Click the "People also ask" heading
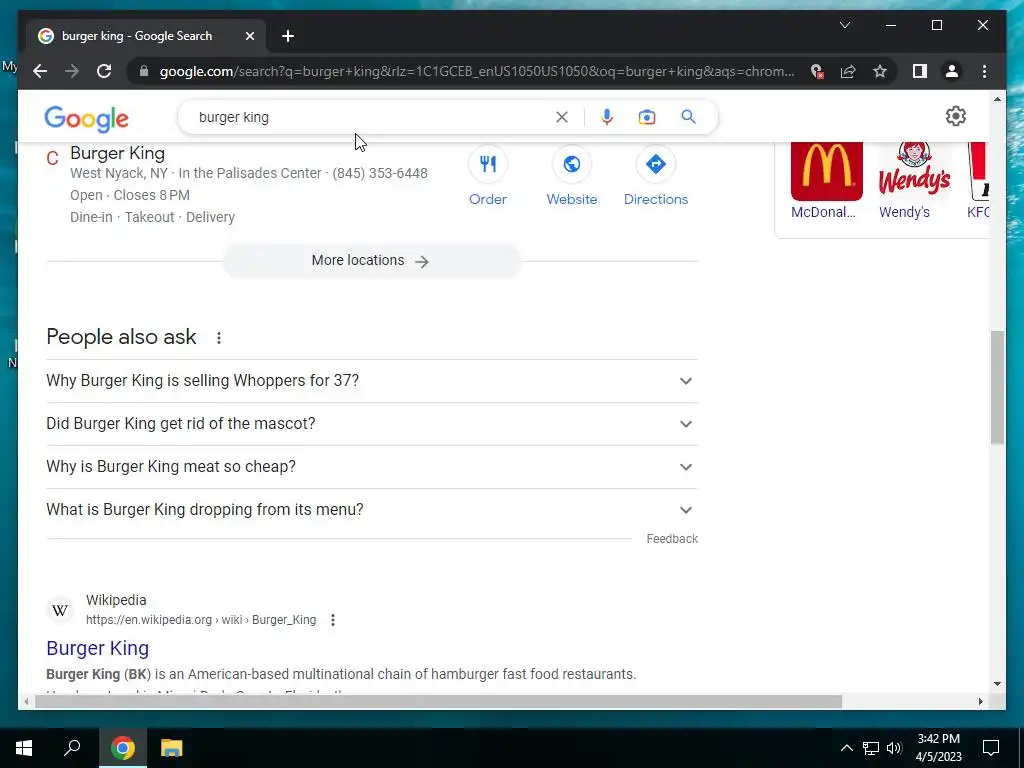1024x768 pixels. pos(121,337)
